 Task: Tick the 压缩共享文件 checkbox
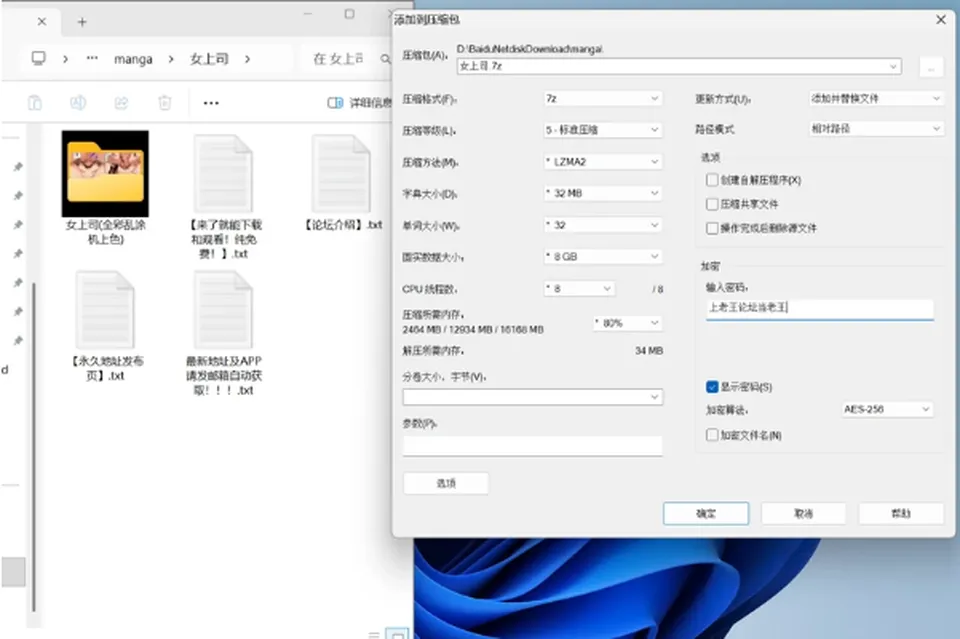pyautogui.click(x=712, y=204)
